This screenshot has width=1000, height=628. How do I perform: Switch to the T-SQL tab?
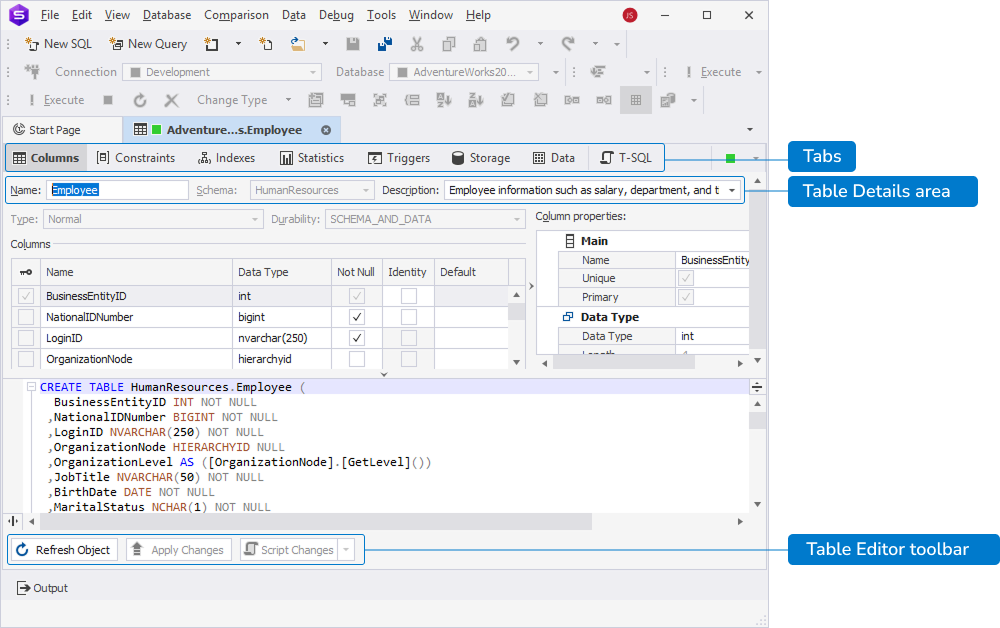[x=626, y=158]
